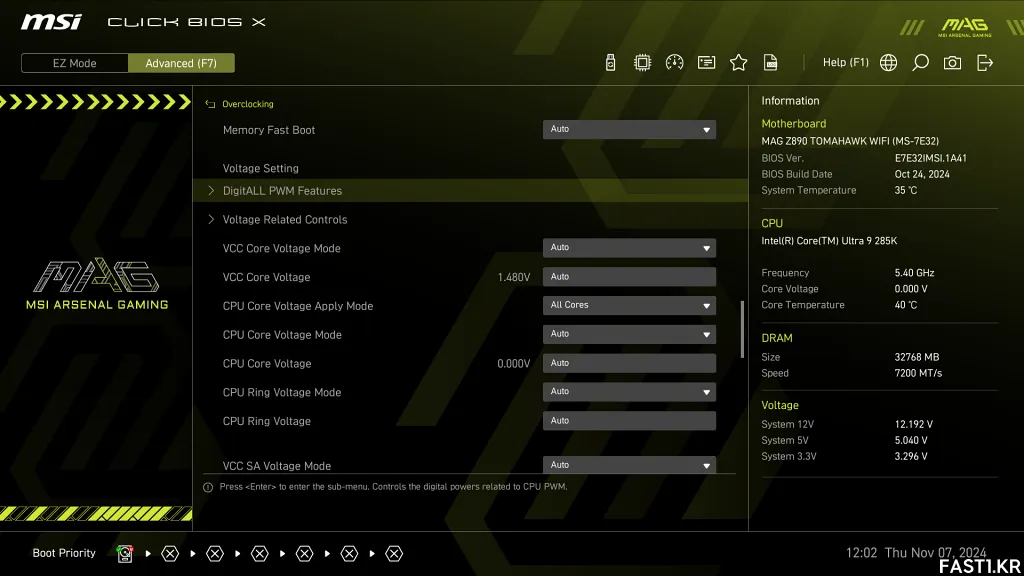Expand DigitALL PWM Features submenu
Screen dimensions: 1024x576
[x=470, y=191]
